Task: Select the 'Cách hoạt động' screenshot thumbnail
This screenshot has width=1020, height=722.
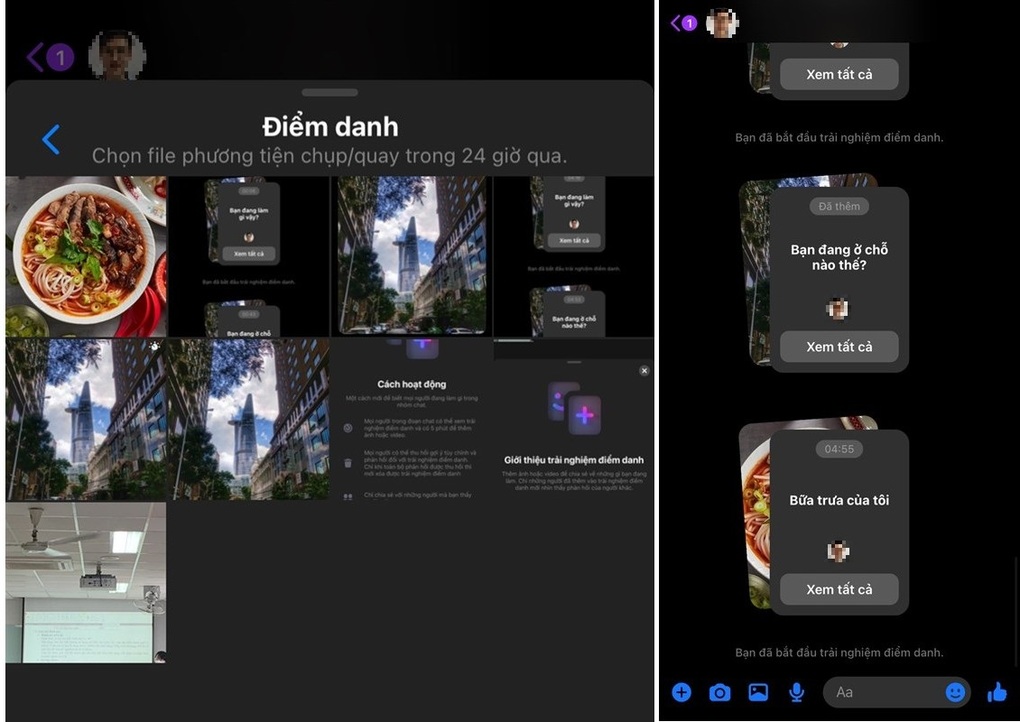Action: (411, 419)
